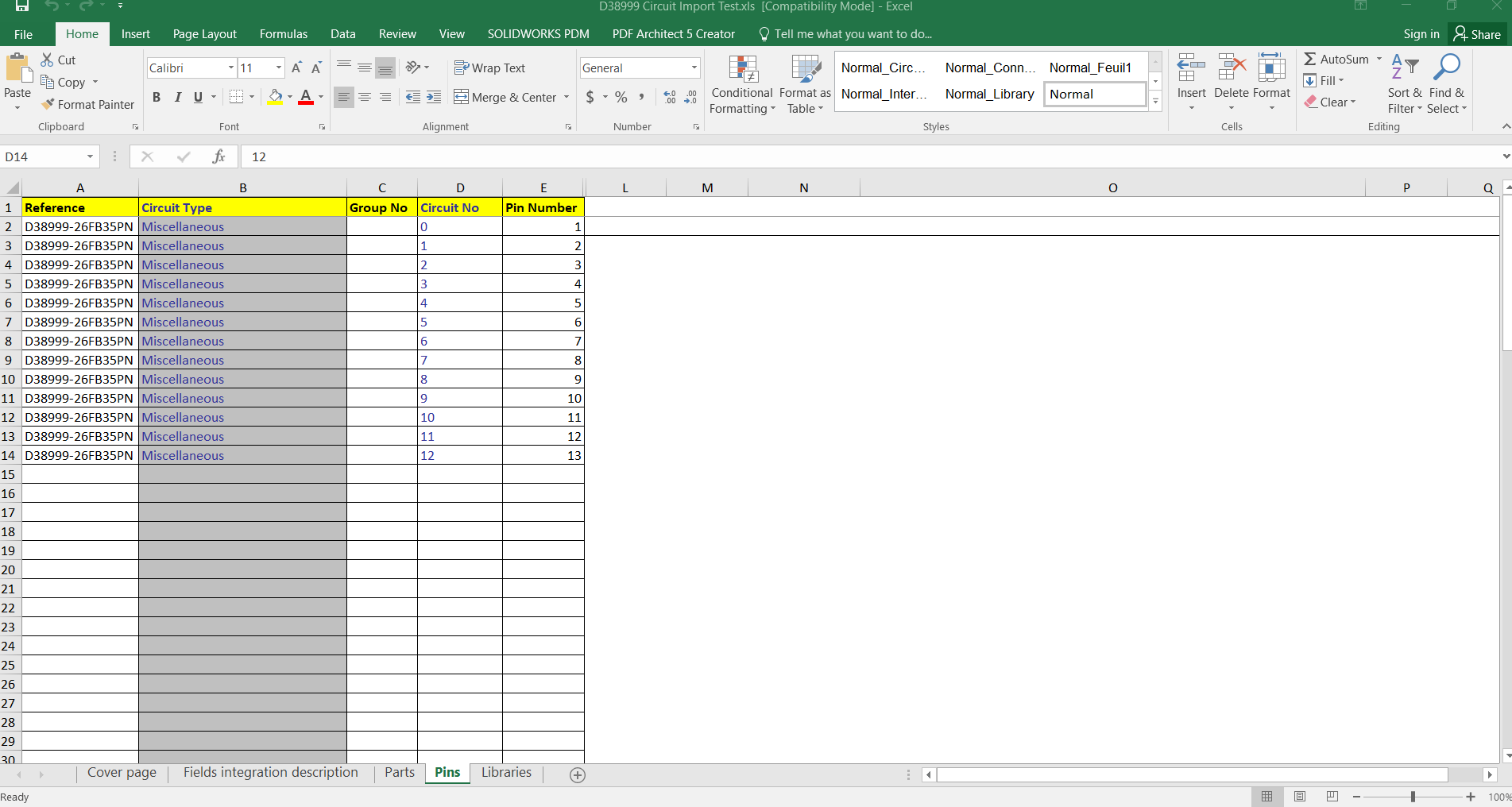Viewport: 1512px width, 807px height.
Task: Click the Cut scissors icon
Action: coord(48,60)
